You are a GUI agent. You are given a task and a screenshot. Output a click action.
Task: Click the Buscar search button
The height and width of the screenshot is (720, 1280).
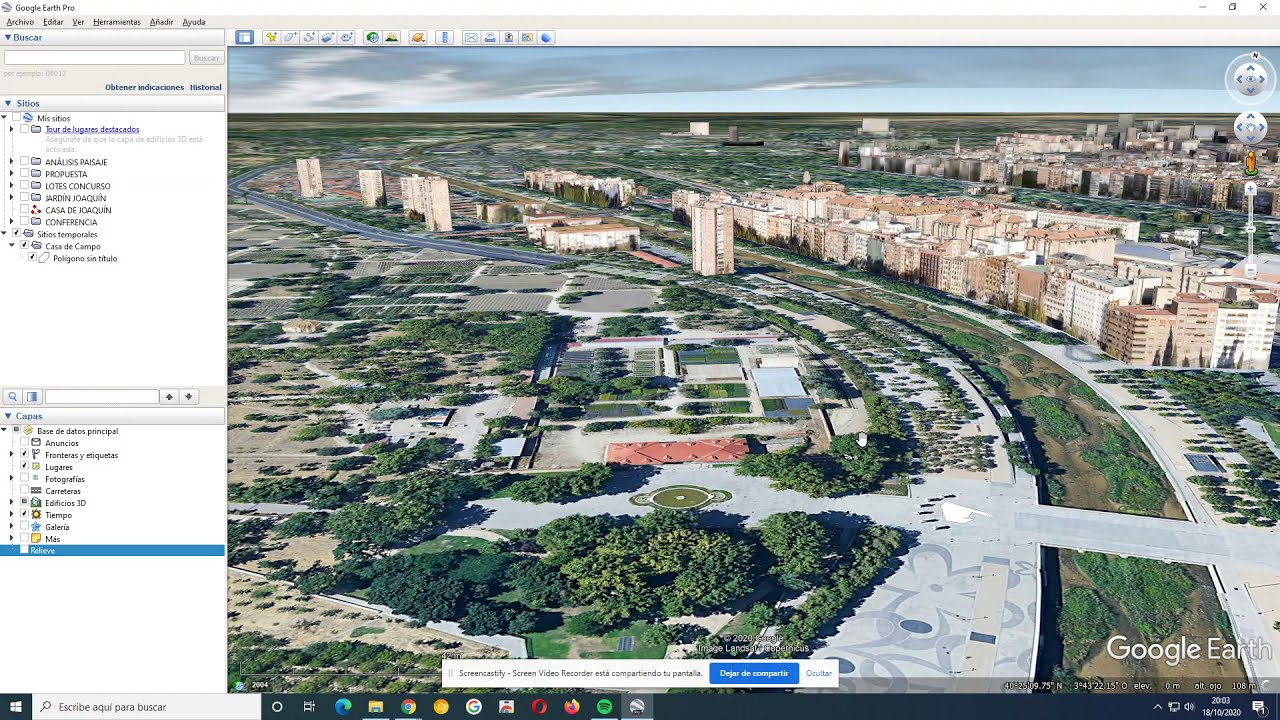coord(206,58)
